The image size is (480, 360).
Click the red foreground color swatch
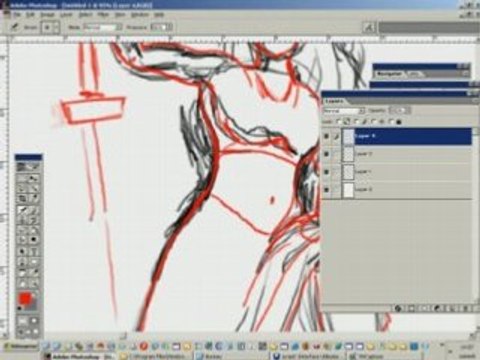point(25,298)
